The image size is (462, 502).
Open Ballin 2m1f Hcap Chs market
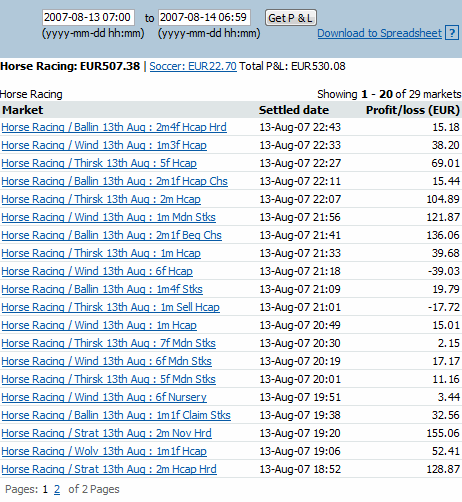pyautogui.click(x=114, y=181)
